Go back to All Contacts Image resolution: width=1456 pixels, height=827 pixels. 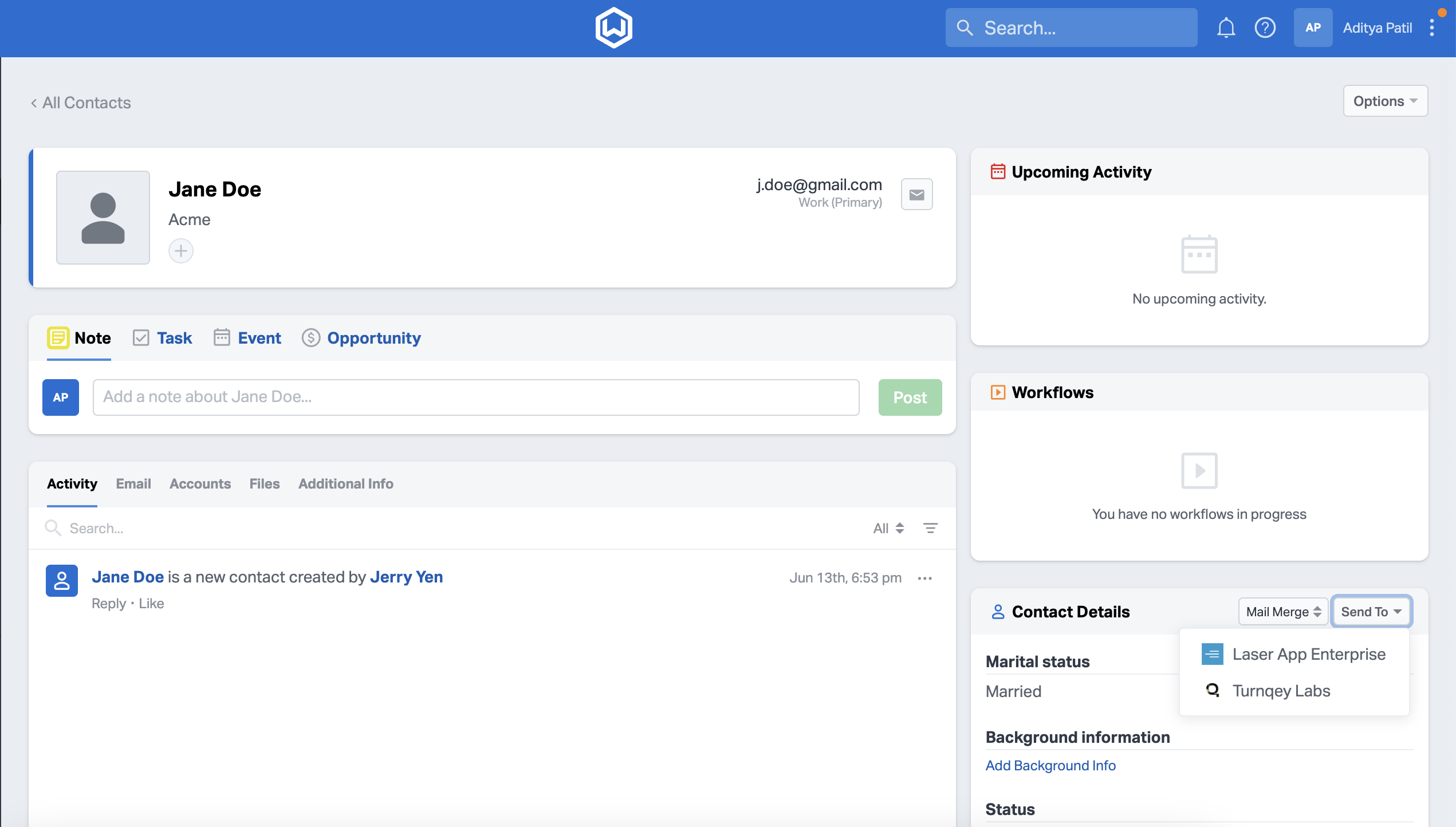click(x=81, y=103)
